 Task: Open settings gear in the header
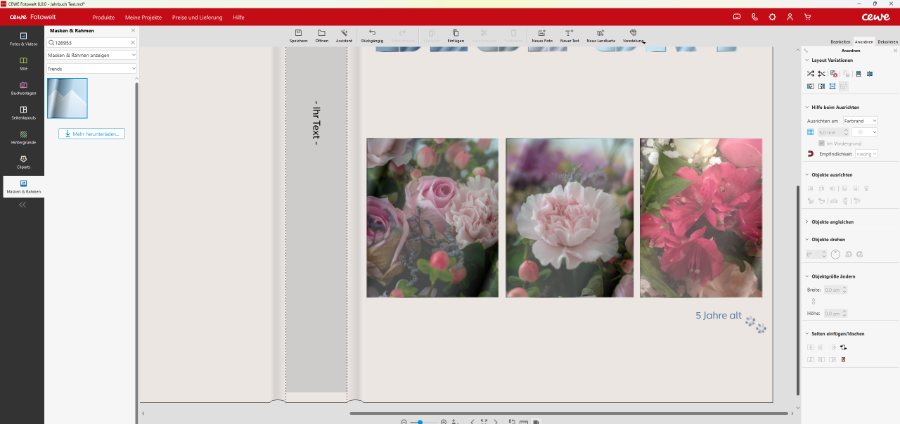pos(772,17)
